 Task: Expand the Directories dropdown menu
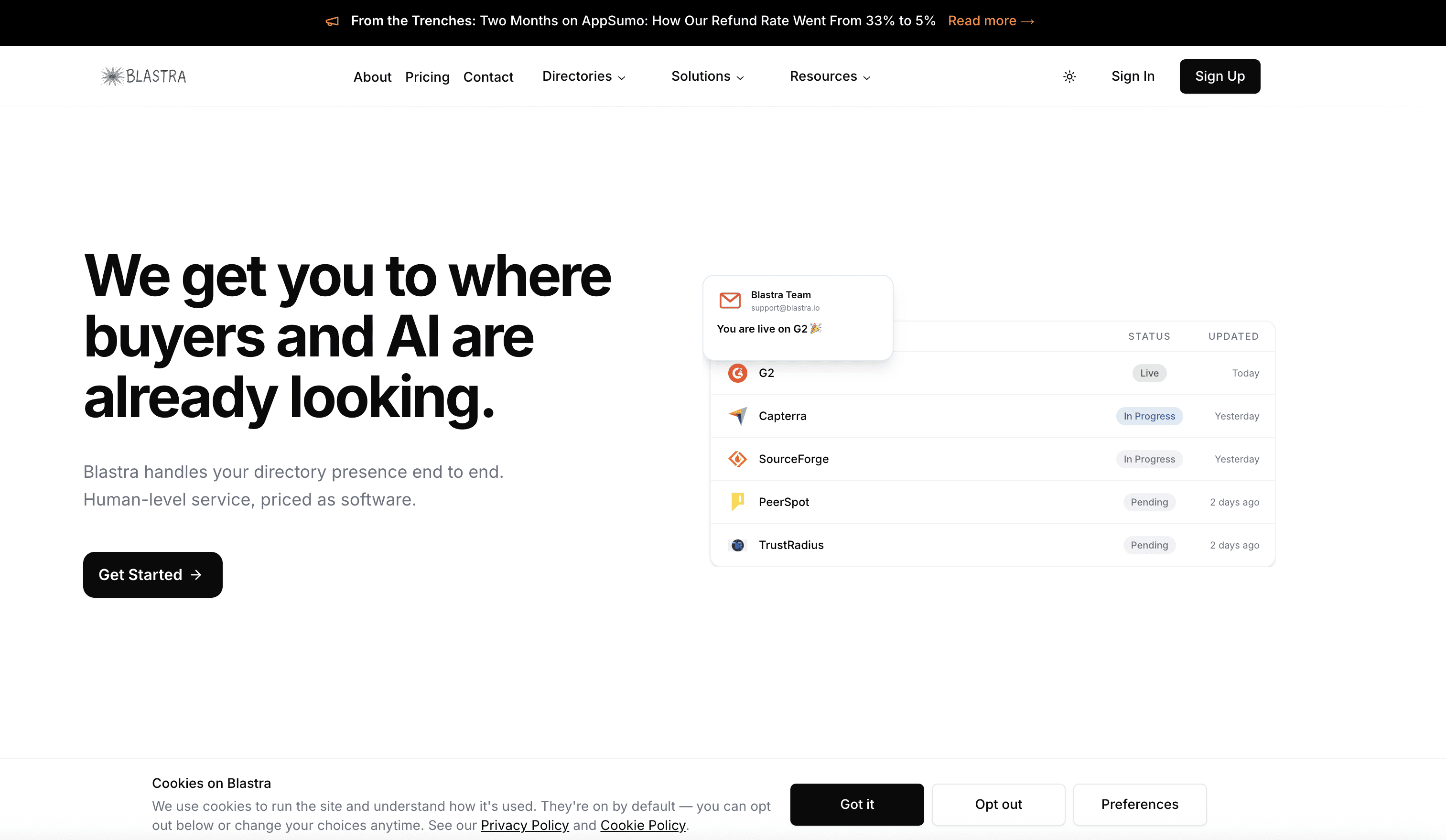[583, 76]
